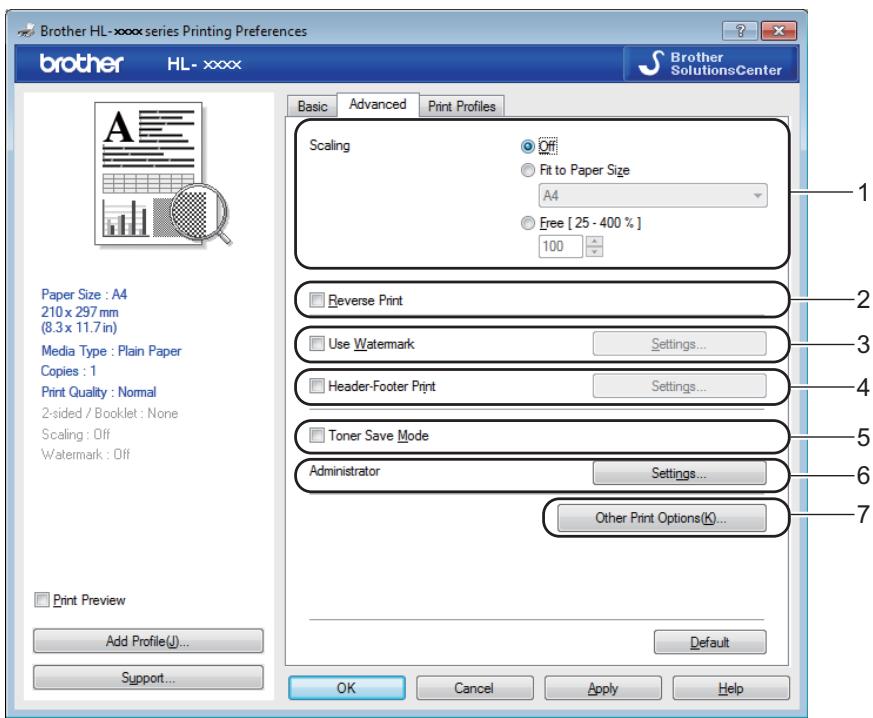Click the Copies : 1 summary text

[68, 371]
